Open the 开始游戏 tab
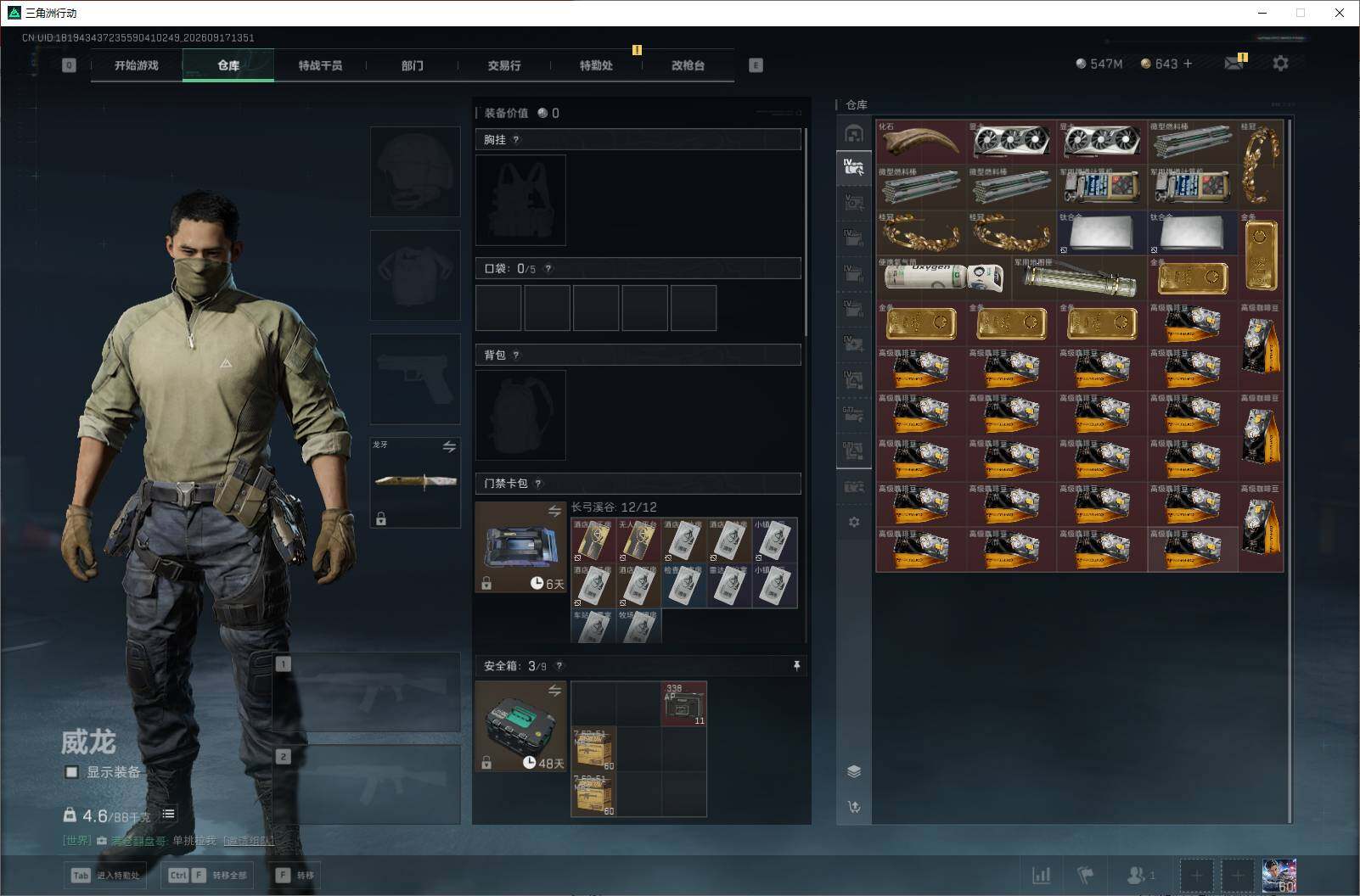 tap(137, 65)
